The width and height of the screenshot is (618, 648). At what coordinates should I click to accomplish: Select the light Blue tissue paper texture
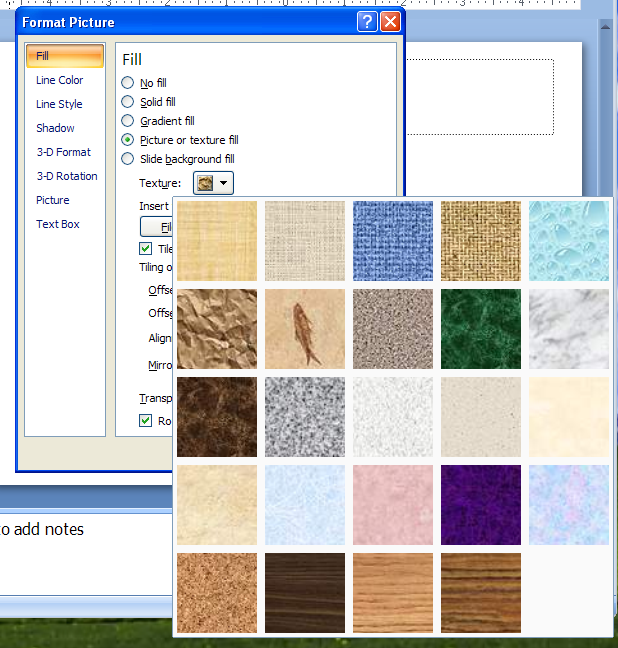(305, 505)
